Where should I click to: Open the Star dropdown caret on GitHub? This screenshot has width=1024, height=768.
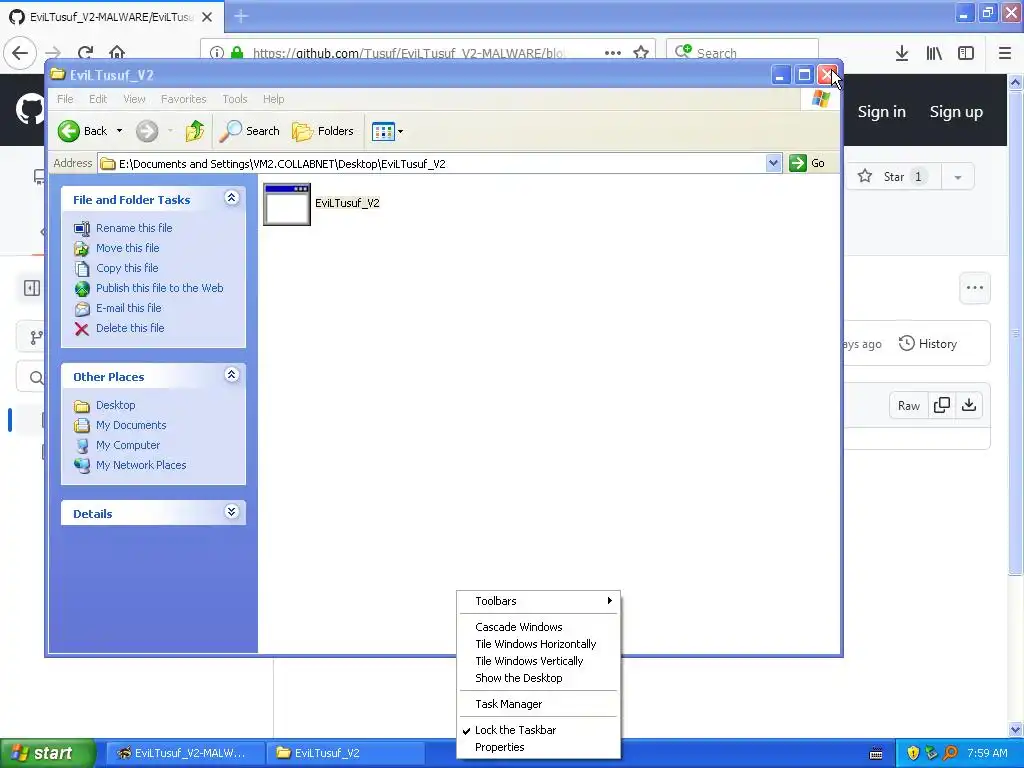coord(957,176)
